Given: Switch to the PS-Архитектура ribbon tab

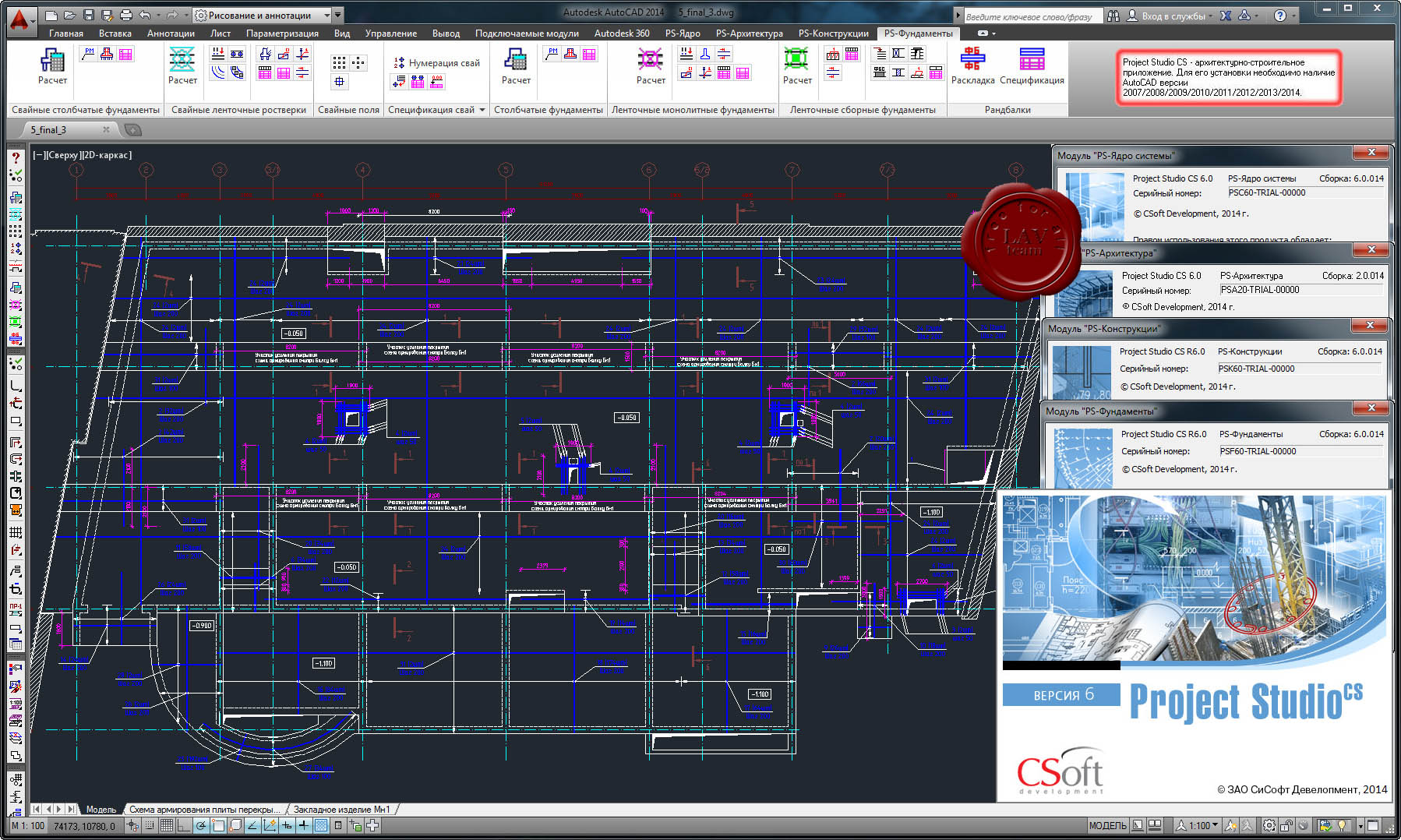Looking at the screenshot, I should coord(749,34).
